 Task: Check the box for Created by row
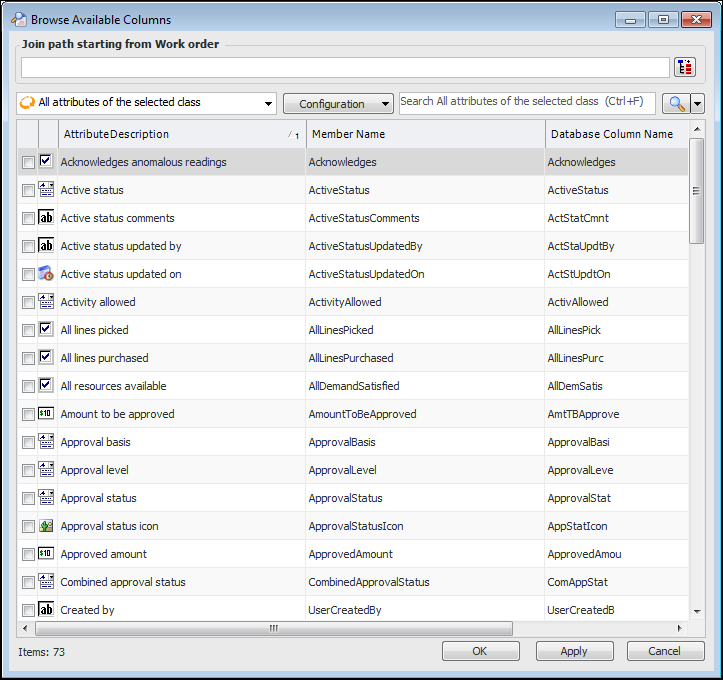(x=28, y=610)
